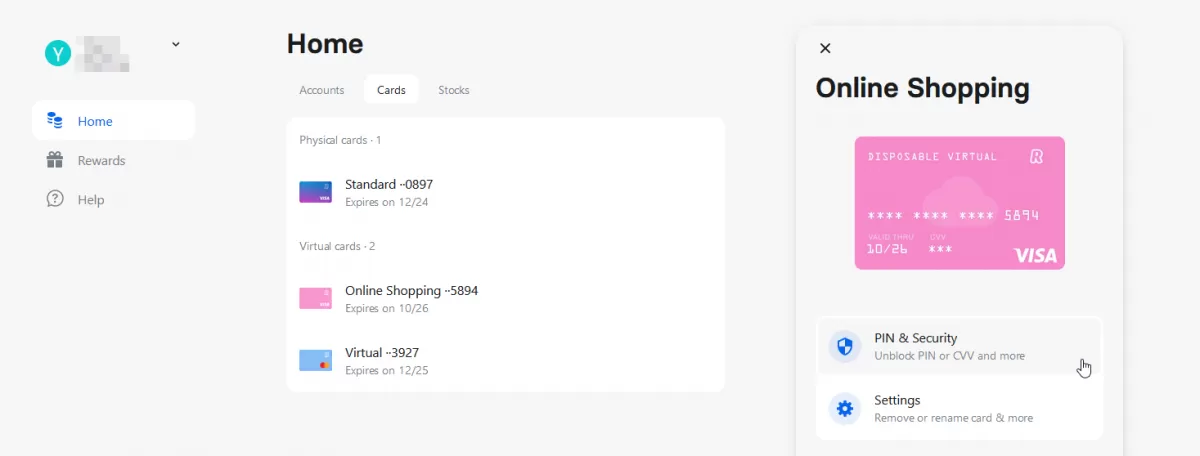Screen dimensions: 1200x456
Task: Click the large pink disposable virtual card
Action: tap(960, 203)
